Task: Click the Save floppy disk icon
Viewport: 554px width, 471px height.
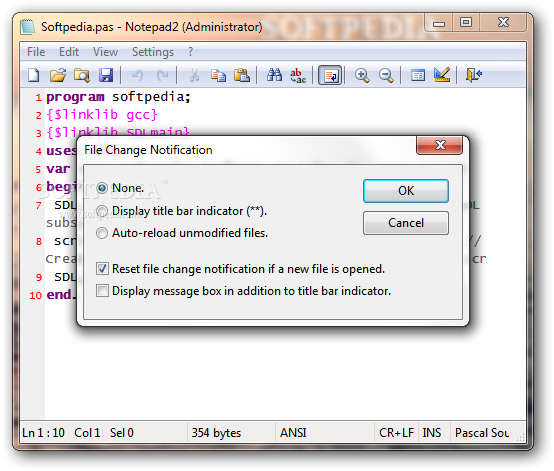Action: (x=106, y=75)
